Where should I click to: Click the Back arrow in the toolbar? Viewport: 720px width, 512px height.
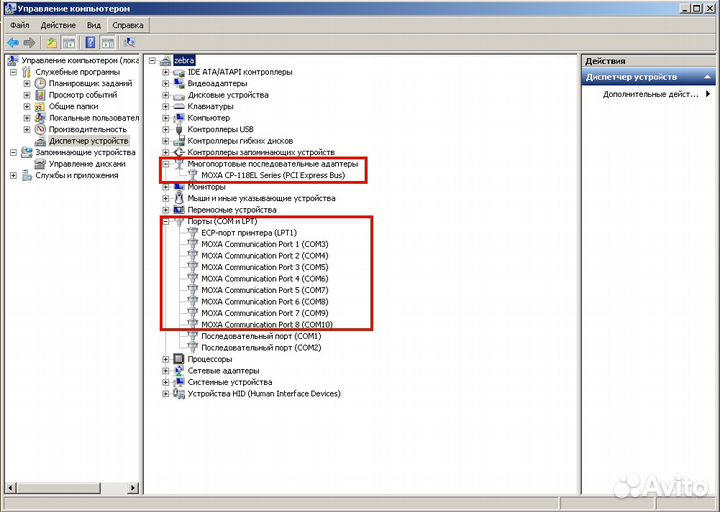point(12,42)
